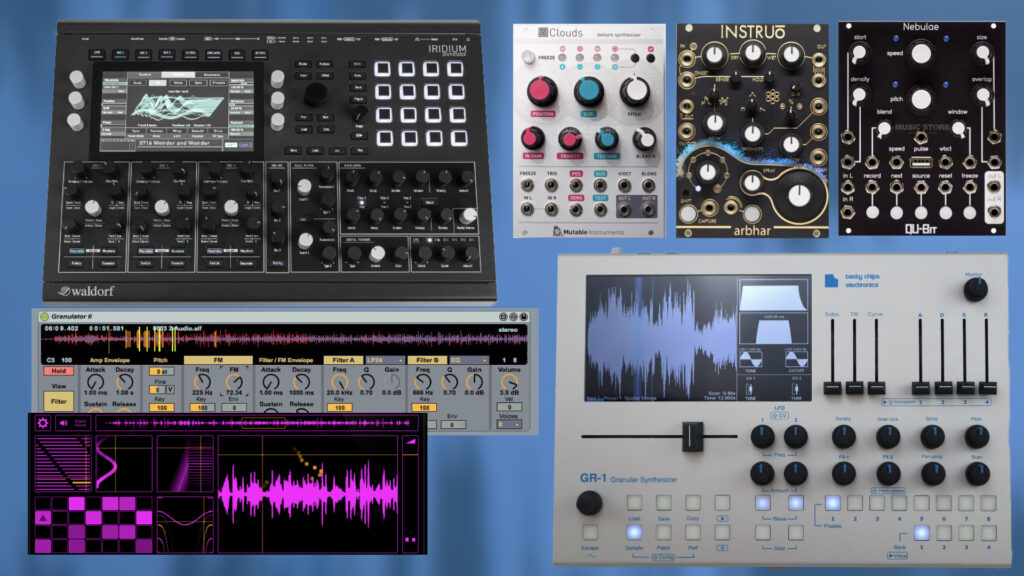1024x576 pixels.
Task: Open the Filter B type dropdown (EQ)
Action: (467, 359)
